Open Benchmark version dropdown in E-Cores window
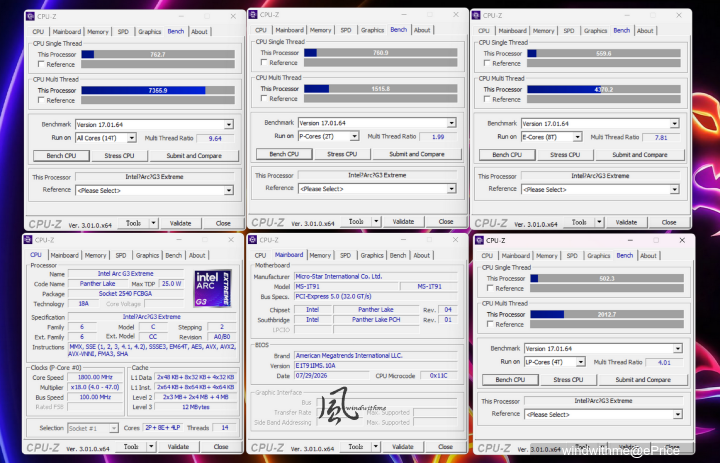The width and height of the screenshot is (720, 463). click(675, 124)
